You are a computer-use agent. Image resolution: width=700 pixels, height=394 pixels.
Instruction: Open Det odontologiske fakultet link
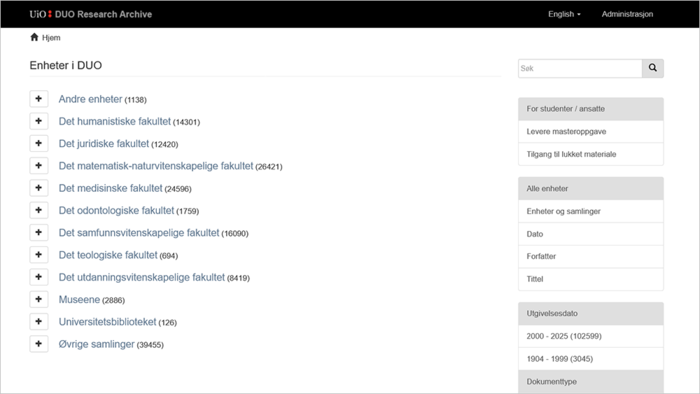(x=116, y=211)
